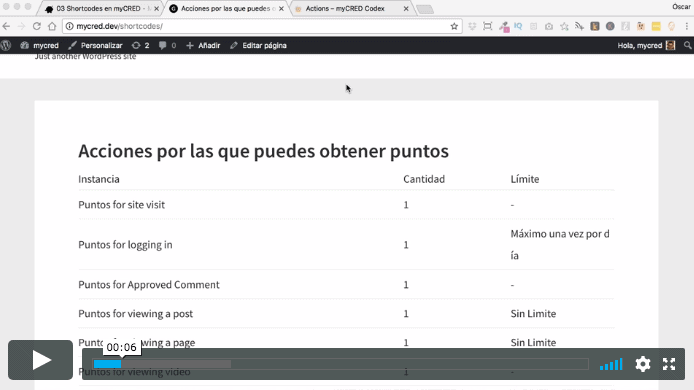Click the Cantidad column header
694x390 pixels.
[424, 179]
